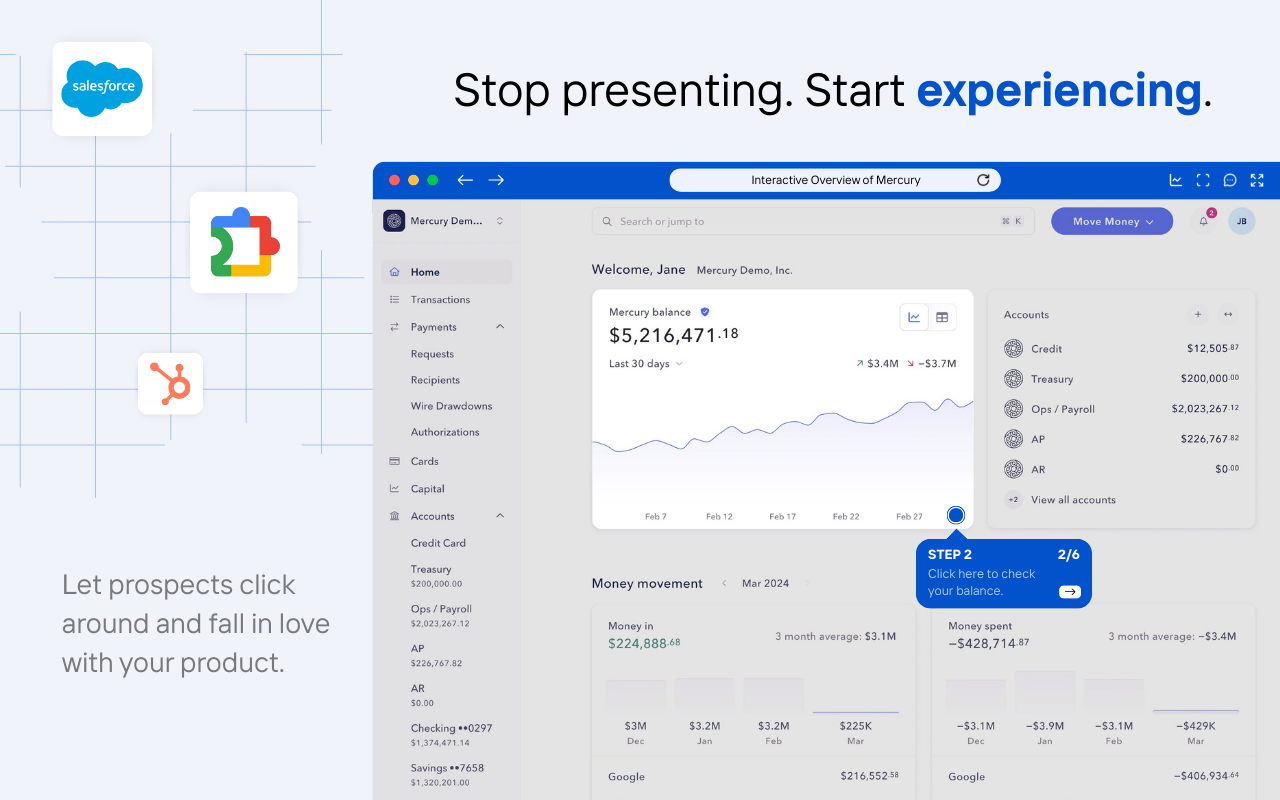The width and height of the screenshot is (1280, 800).
Task: Switch balance view to line chart
Action: point(914,317)
